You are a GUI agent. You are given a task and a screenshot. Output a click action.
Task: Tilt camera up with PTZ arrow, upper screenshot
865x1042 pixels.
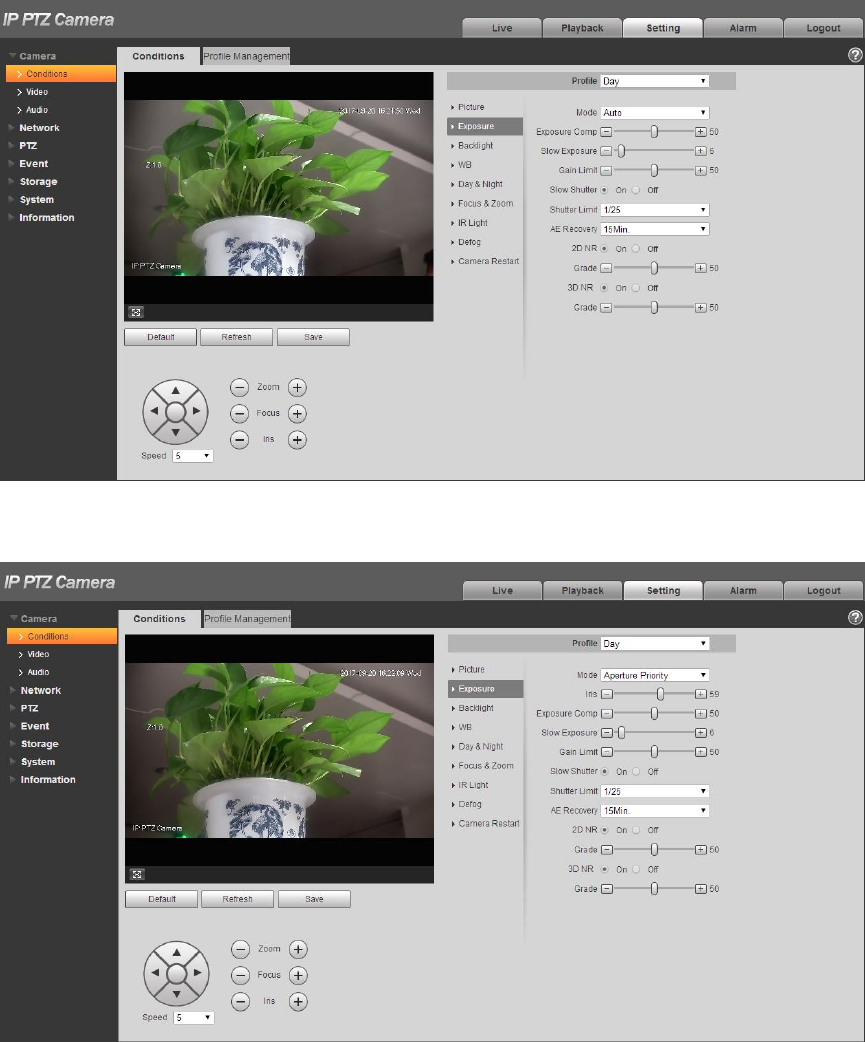(175, 390)
